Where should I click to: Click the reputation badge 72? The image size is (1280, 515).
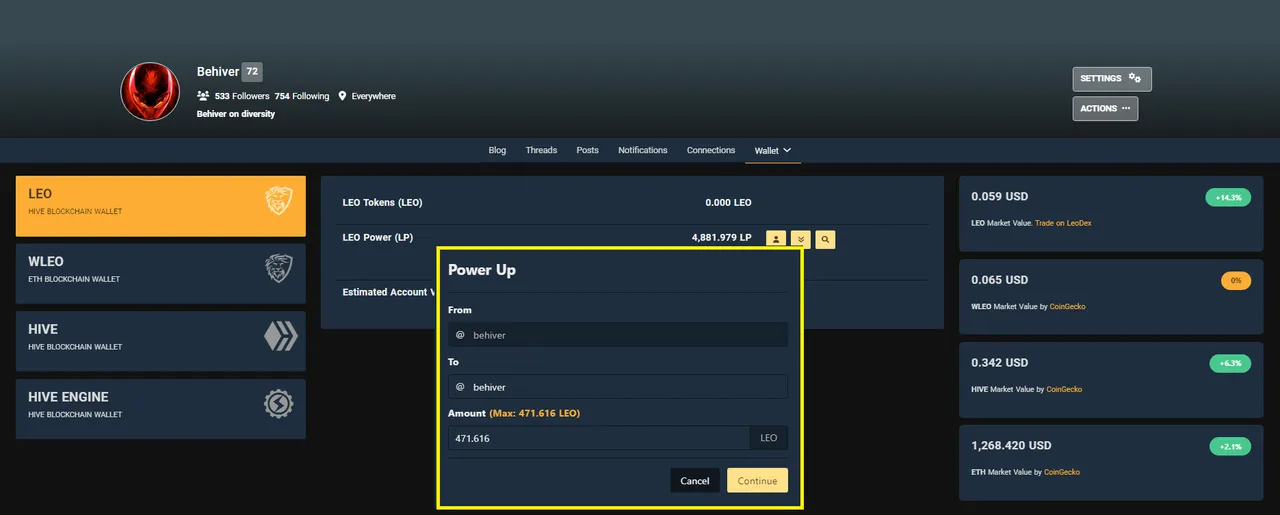pyautogui.click(x=253, y=72)
